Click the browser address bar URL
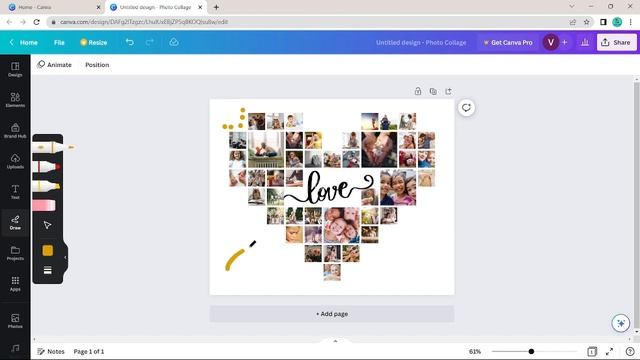Viewport: 640px width, 360px height. pyautogui.click(x=144, y=22)
